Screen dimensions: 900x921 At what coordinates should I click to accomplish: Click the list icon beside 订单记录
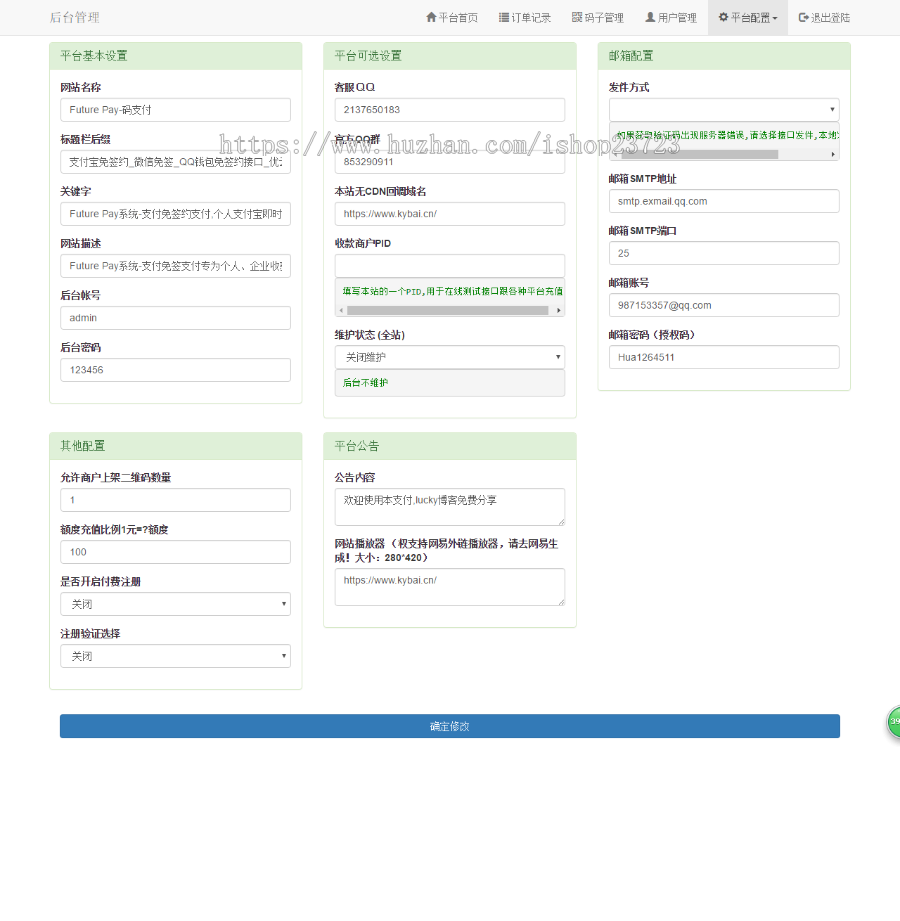[504, 18]
